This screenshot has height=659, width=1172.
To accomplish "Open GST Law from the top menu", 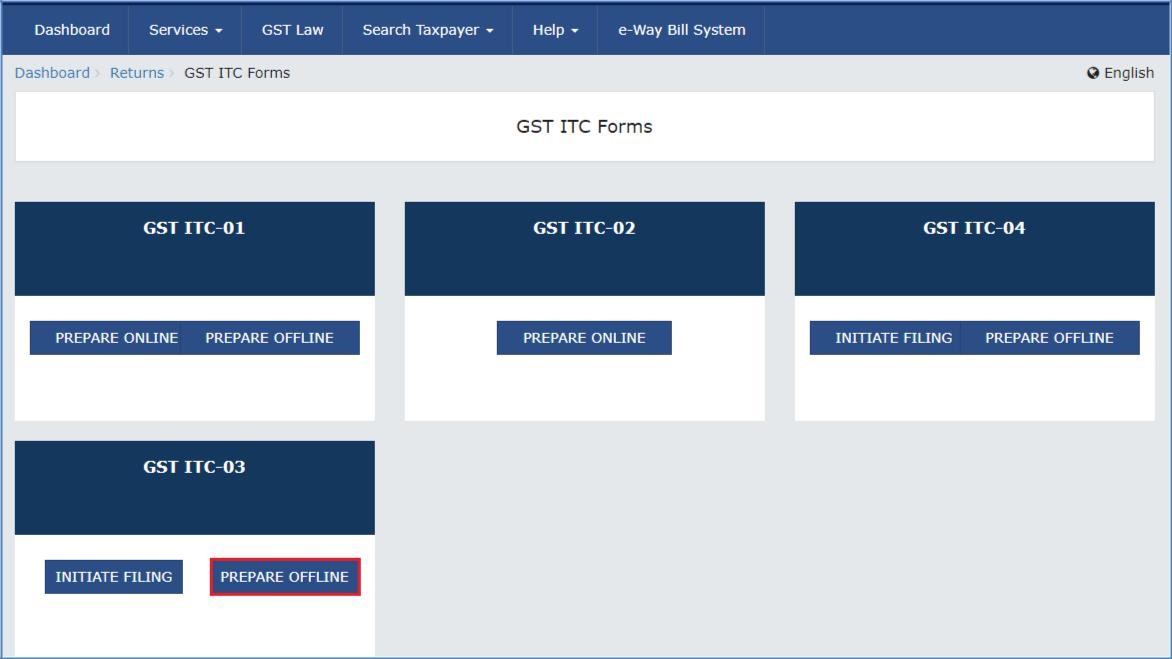I will 292,29.
